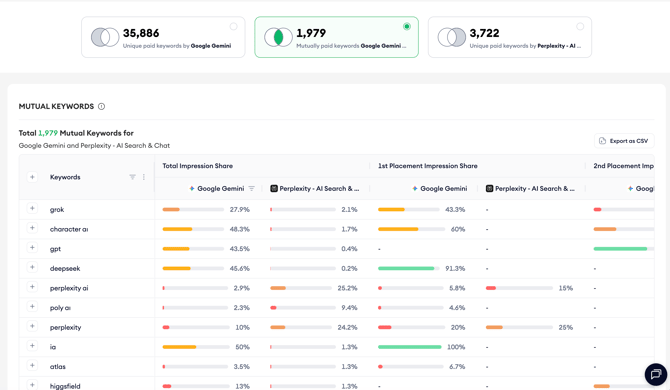Click the Mutual Keywords info icon

click(101, 106)
